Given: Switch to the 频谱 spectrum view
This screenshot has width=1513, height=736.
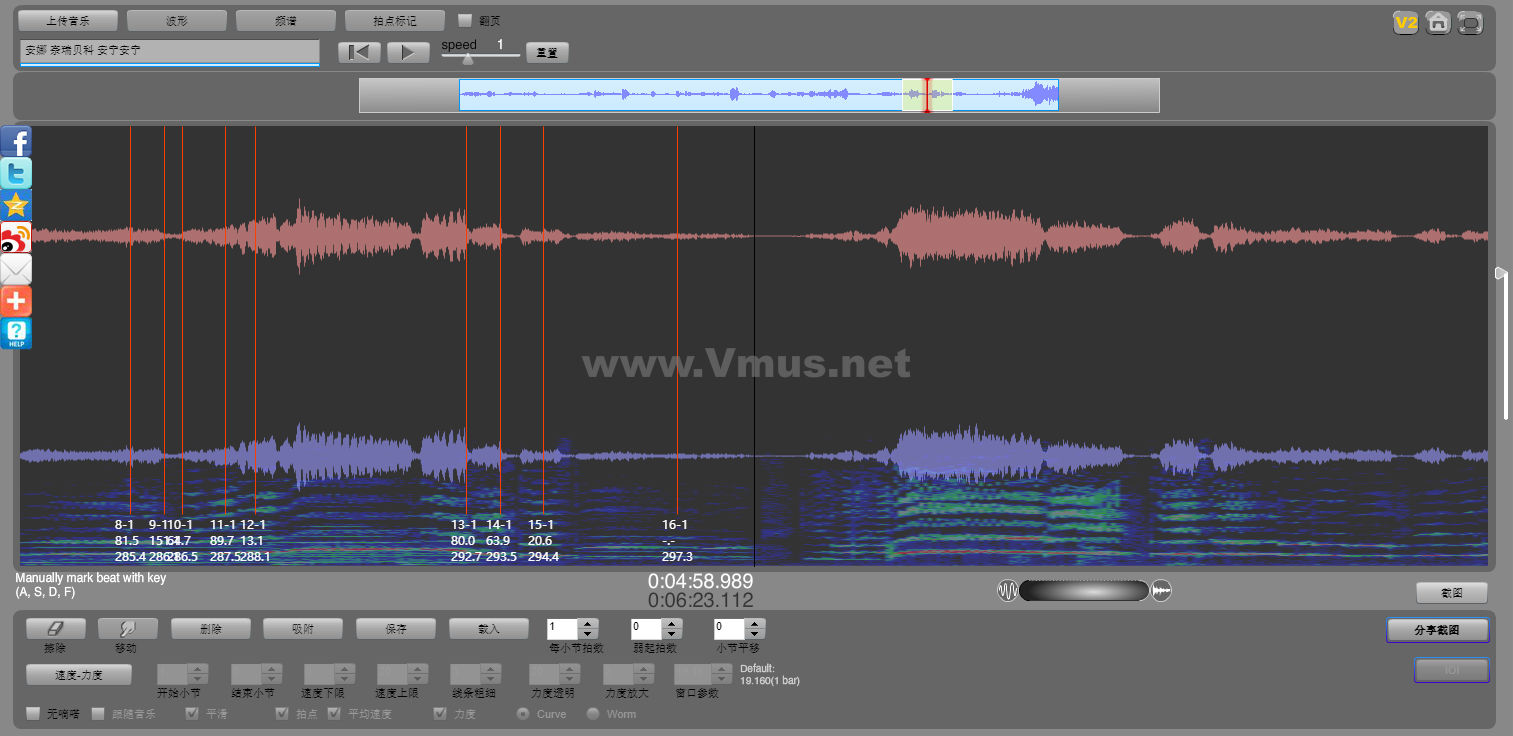Looking at the screenshot, I should [x=286, y=21].
